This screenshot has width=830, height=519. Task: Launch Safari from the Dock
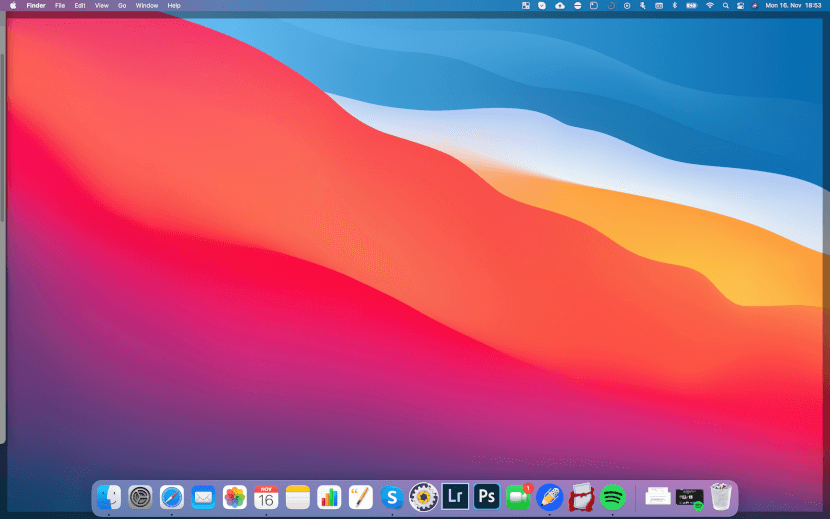coord(172,497)
